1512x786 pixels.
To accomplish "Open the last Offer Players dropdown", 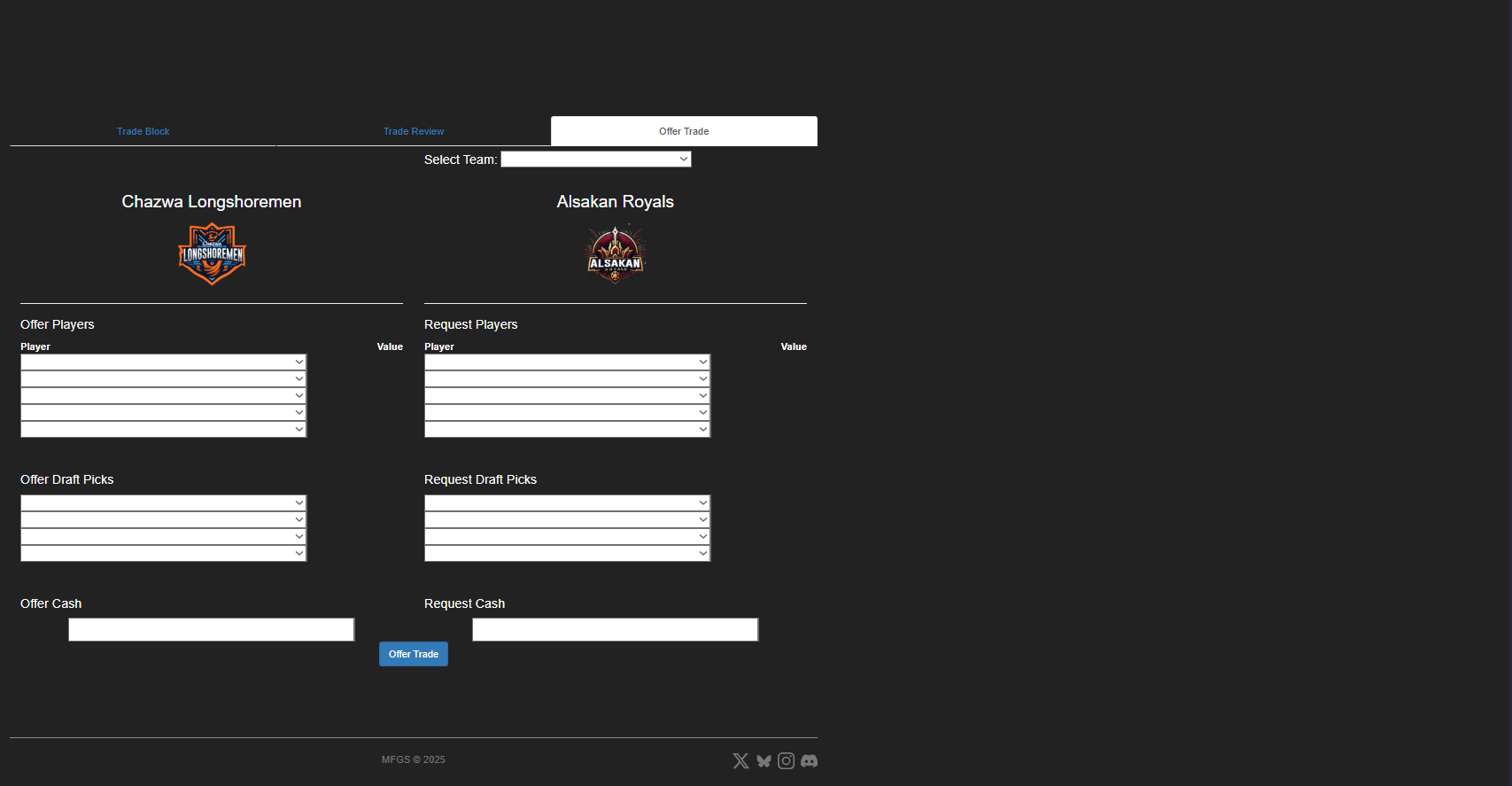I will tap(163, 430).
